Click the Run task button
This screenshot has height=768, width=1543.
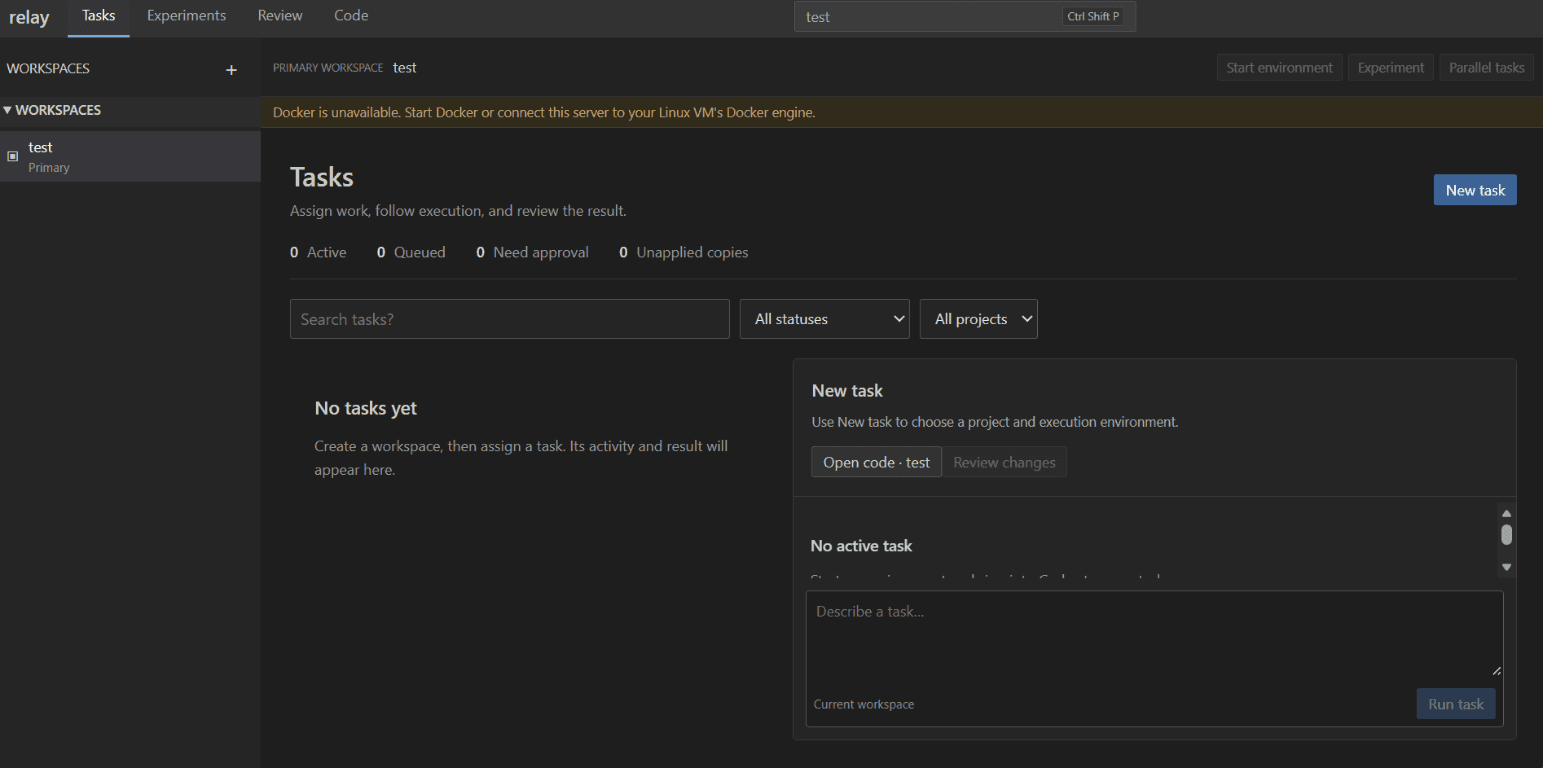tap(1456, 704)
